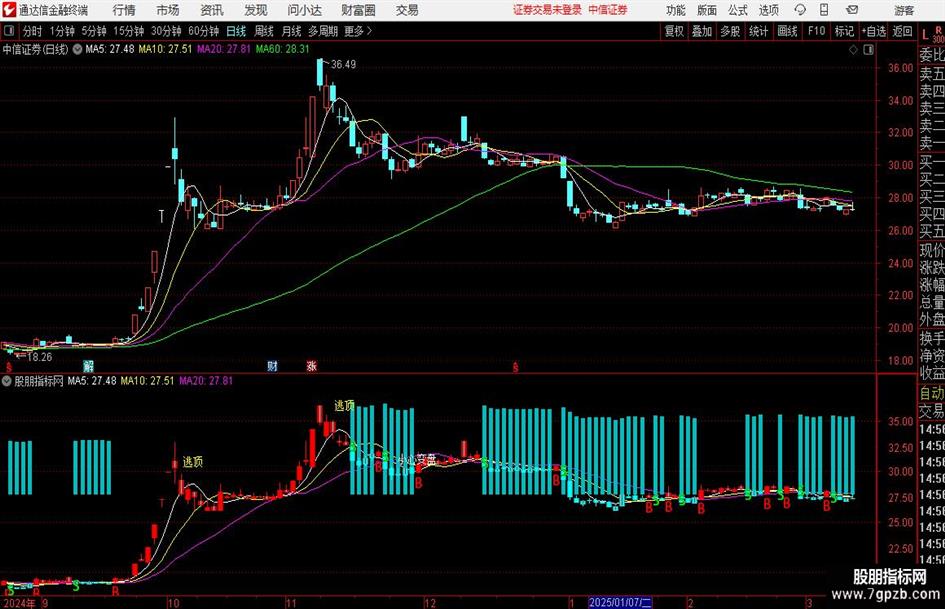Click the 中信证券(日线) chart title
The height and width of the screenshot is (609, 945).
click(36, 49)
